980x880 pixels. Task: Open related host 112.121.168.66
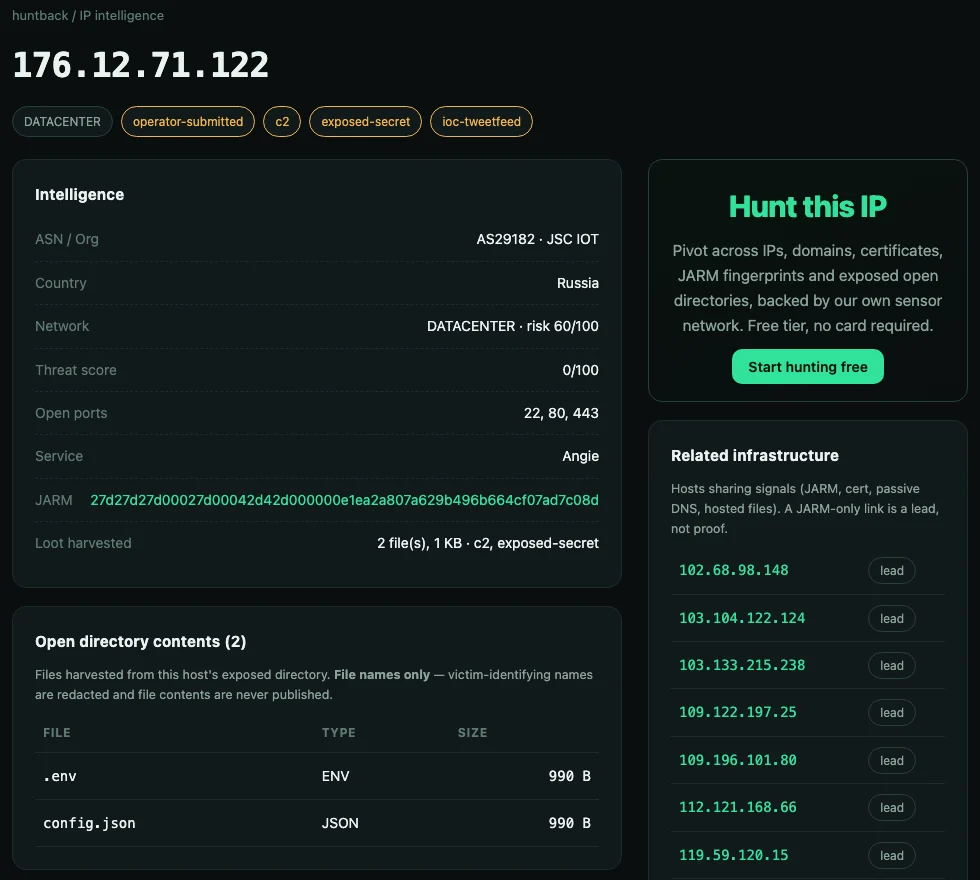[x=738, y=807]
